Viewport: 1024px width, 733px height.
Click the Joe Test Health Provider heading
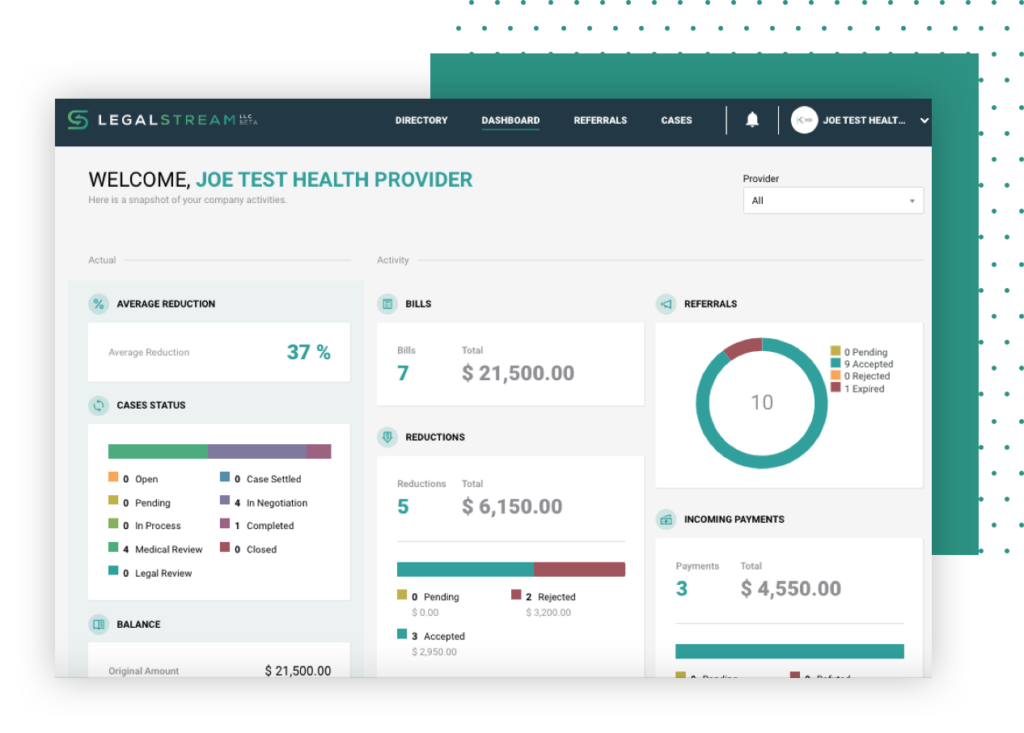tap(334, 180)
